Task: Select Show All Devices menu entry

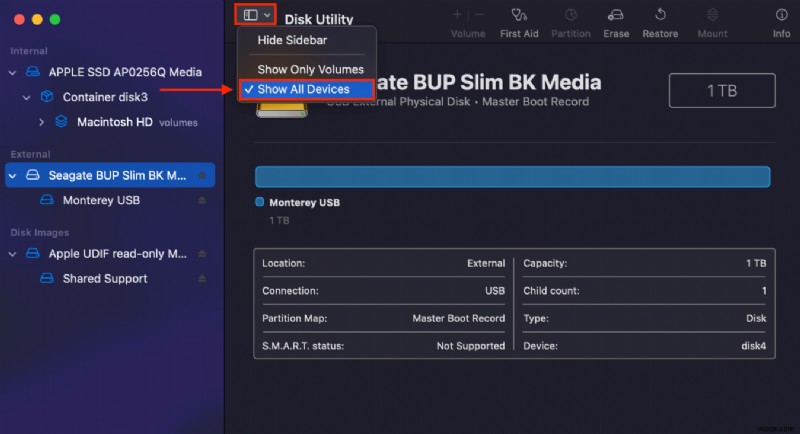Action: (306, 90)
